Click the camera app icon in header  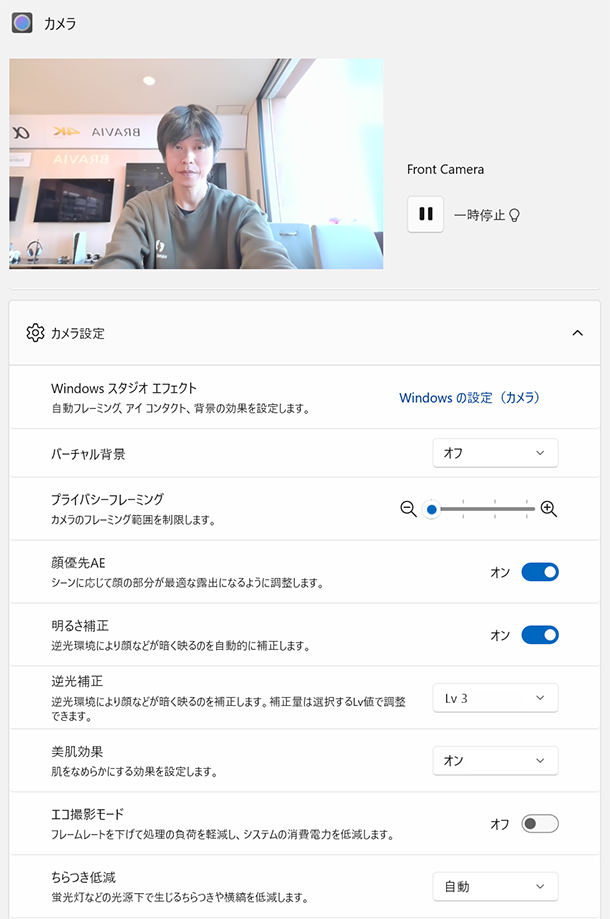pyautogui.click(x=22, y=23)
